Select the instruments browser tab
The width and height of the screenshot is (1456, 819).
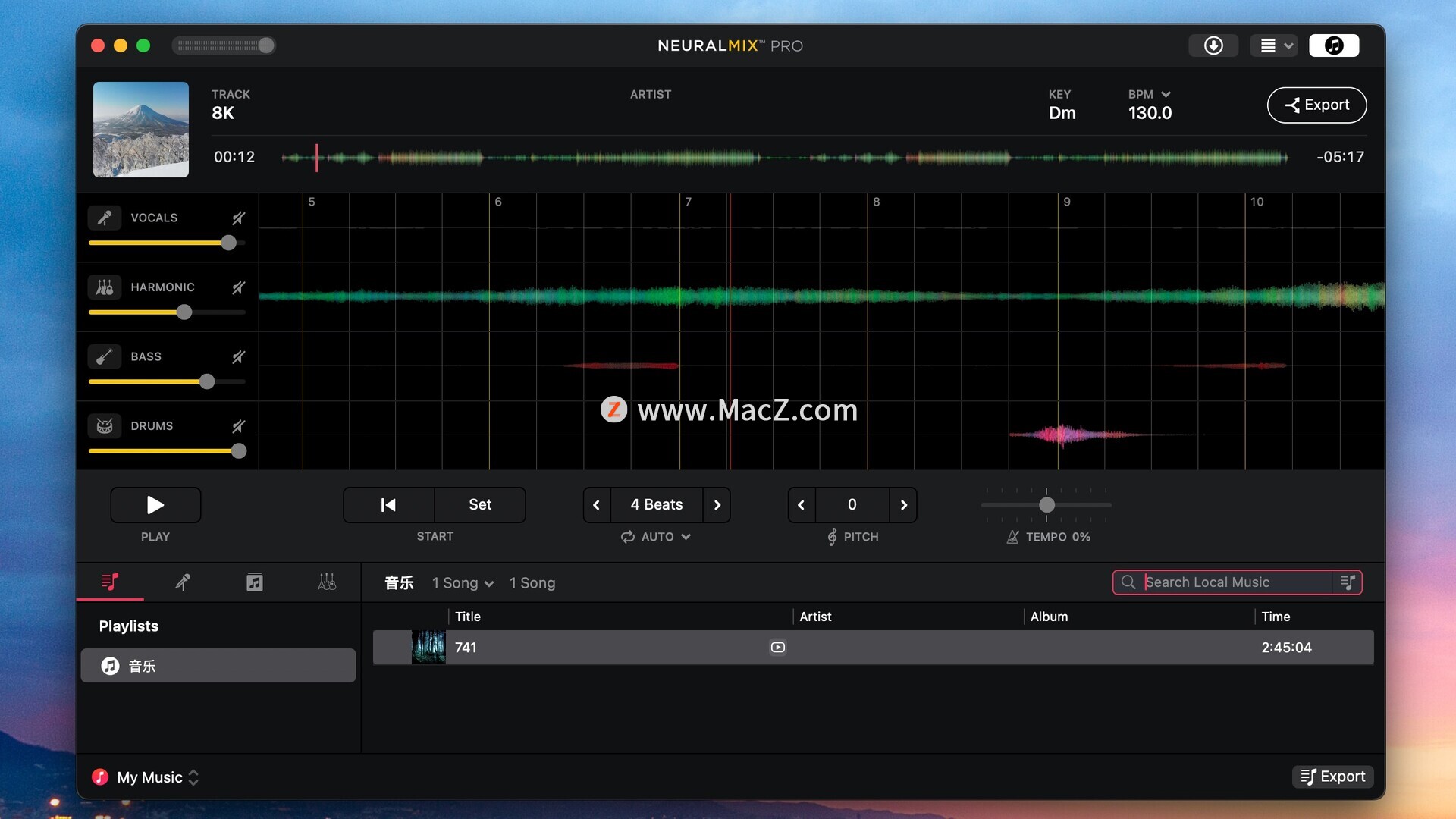pos(327,582)
